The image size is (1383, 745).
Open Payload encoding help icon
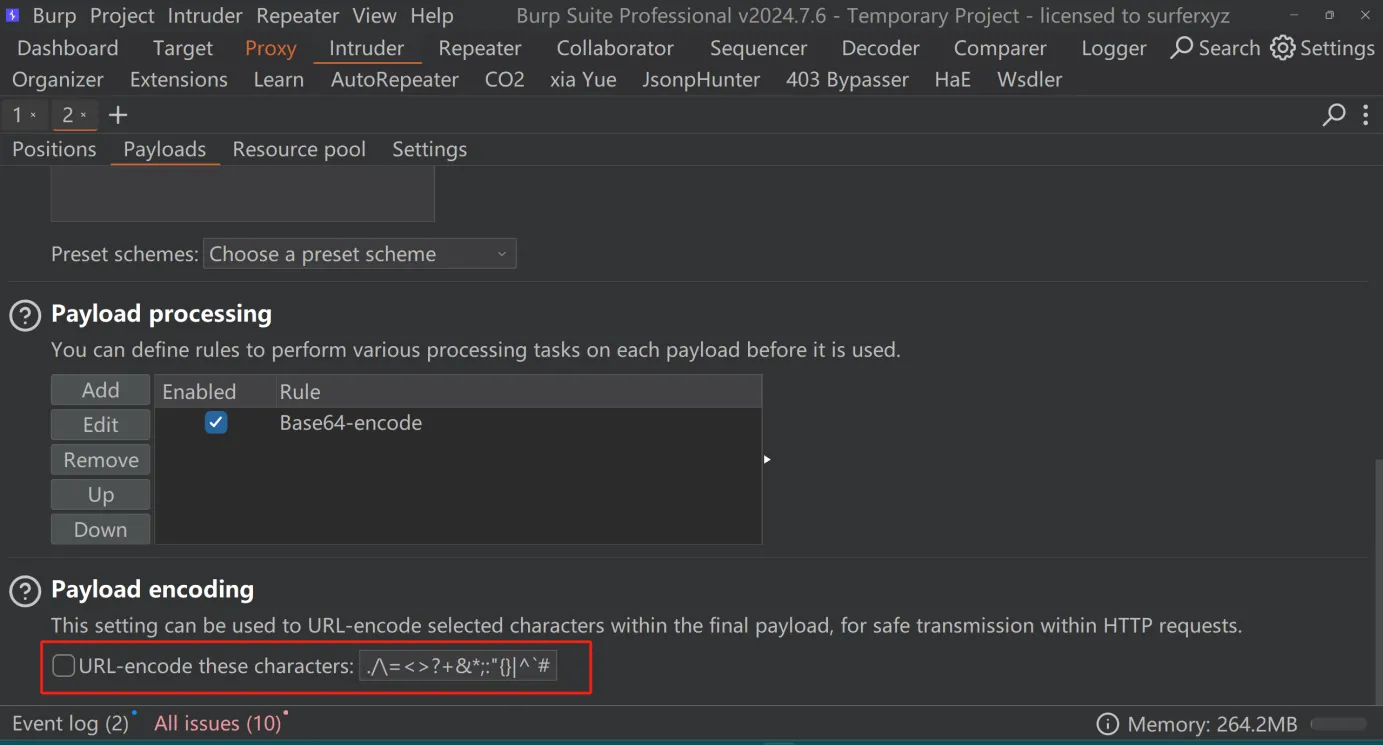pos(25,591)
